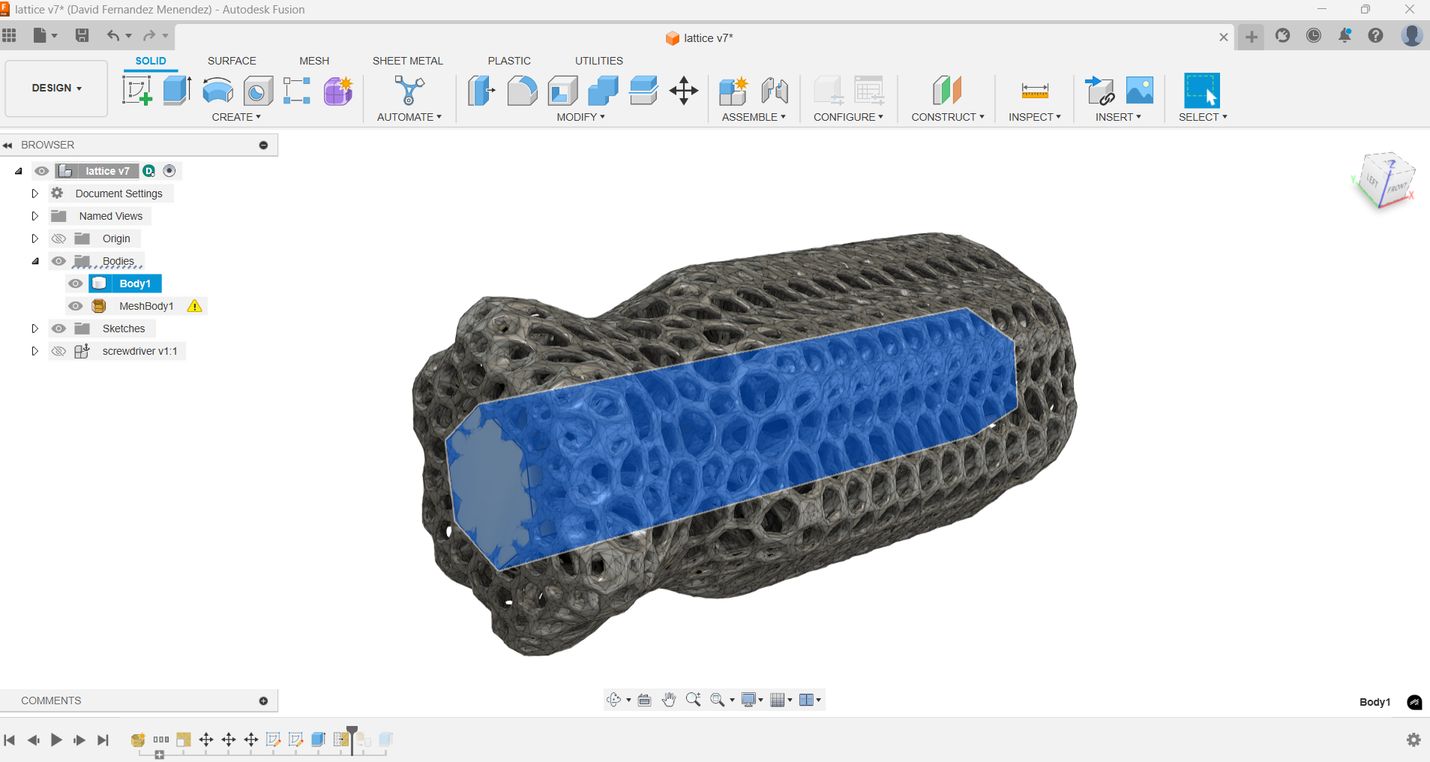Click the New Component icon
The image size is (1430, 762).
click(x=733, y=90)
